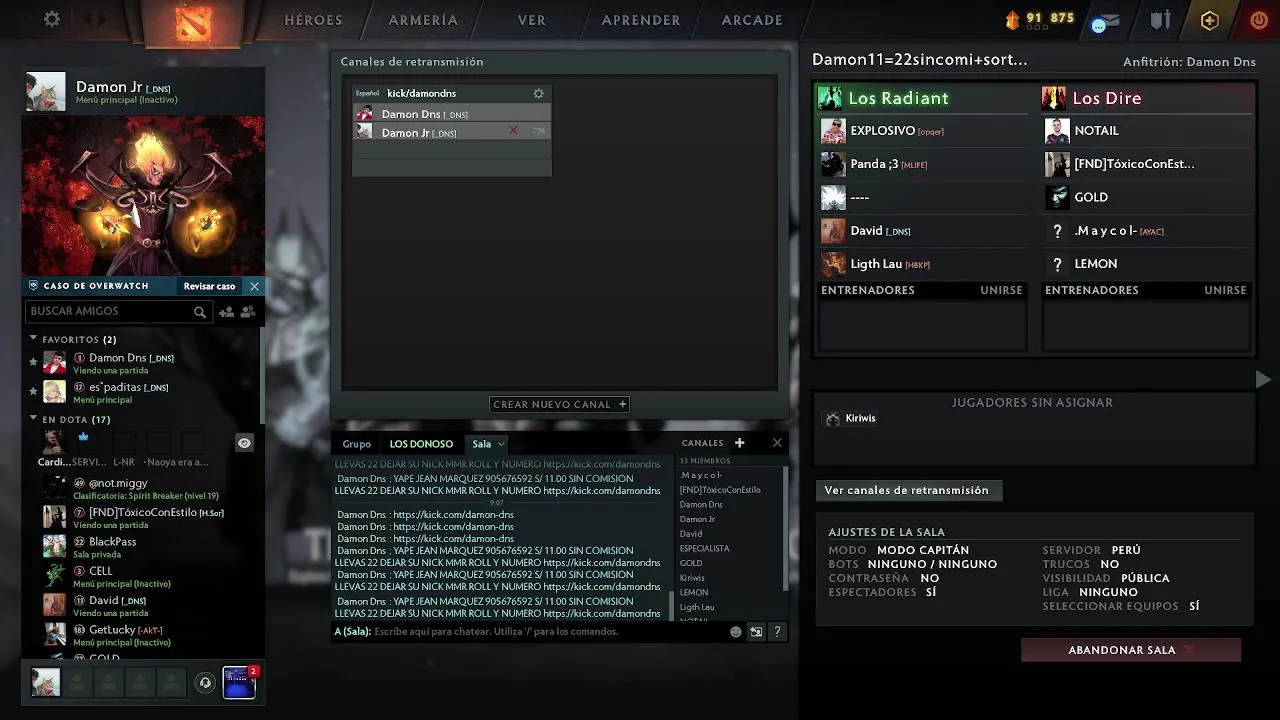1280x720 pixels.
Task: Click the Kiriwis avatar in unassigned players
Action: 833,419
